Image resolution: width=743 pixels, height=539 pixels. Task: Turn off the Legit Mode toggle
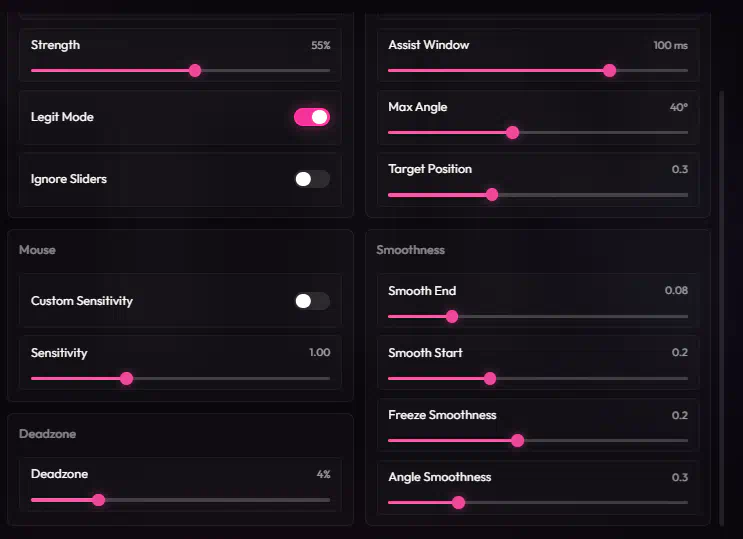(311, 117)
